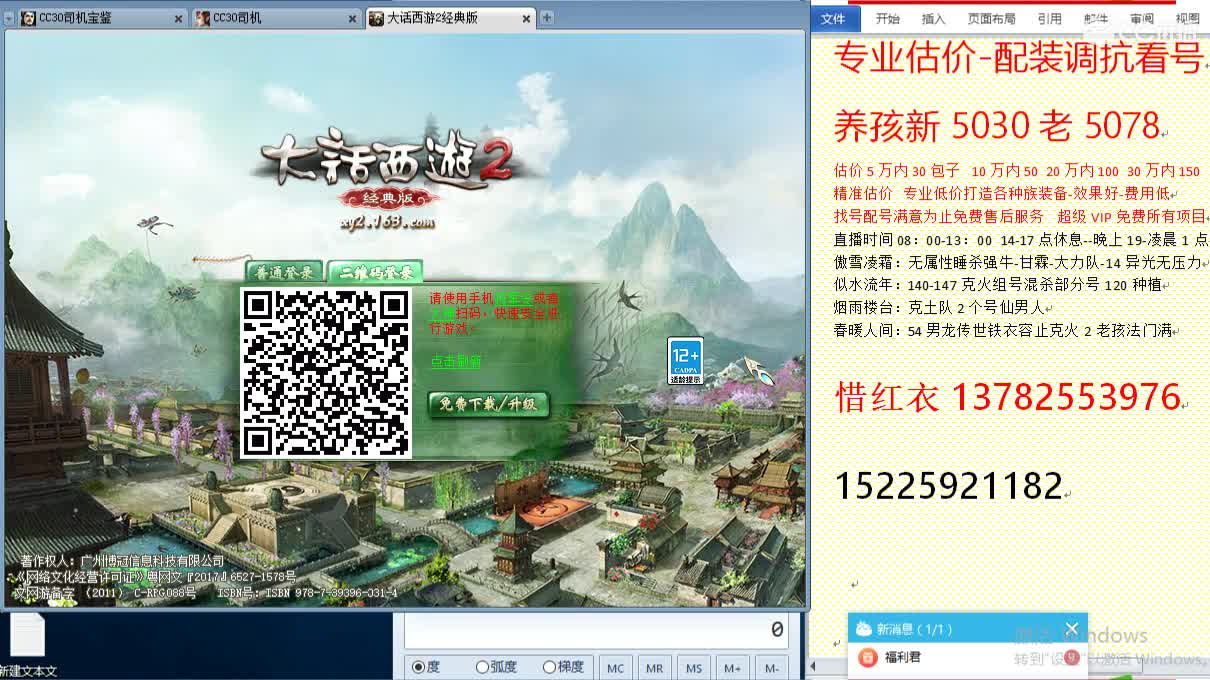
Task: Open the Word 邮件 ribbon tab
Action: 1096,18
